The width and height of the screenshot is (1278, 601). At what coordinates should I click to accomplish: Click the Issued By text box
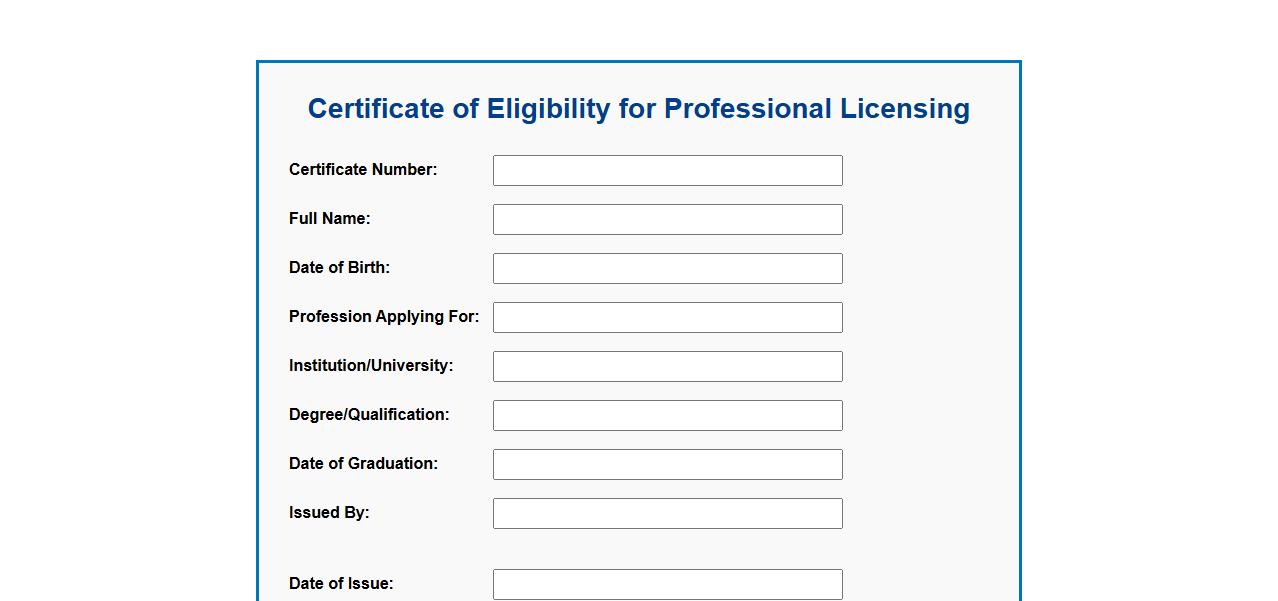pos(667,513)
